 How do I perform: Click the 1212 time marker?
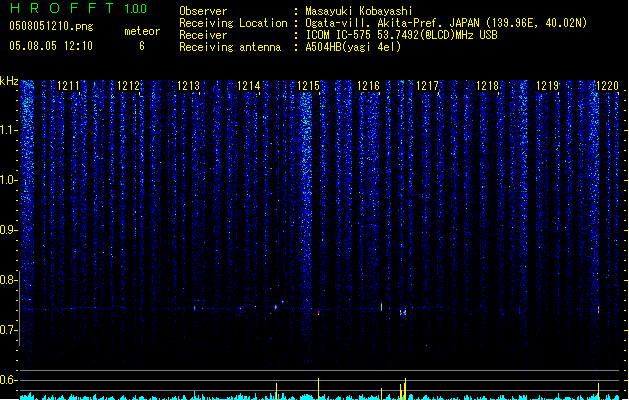click(128, 85)
